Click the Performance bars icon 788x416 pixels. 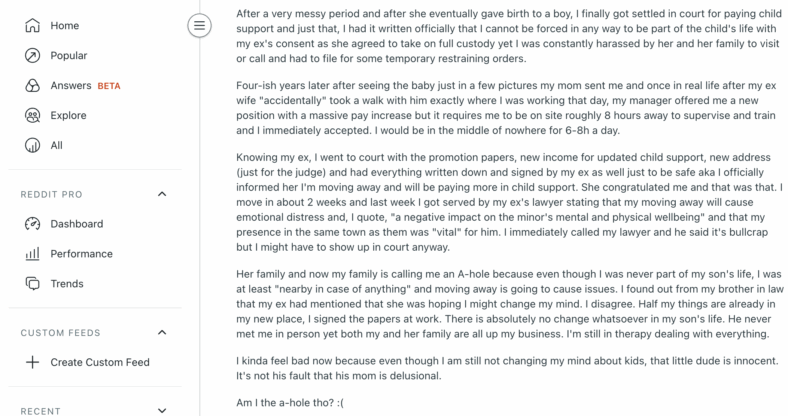[x=32, y=254]
